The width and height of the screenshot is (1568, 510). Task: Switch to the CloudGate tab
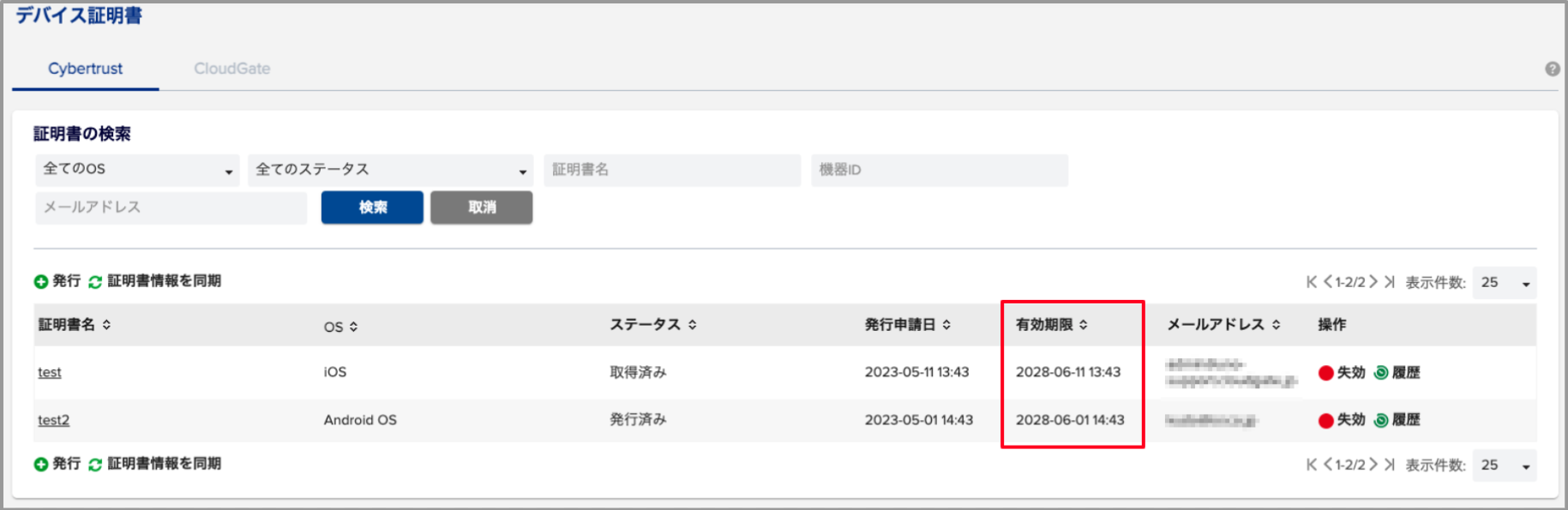pyautogui.click(x=231, y=69)
